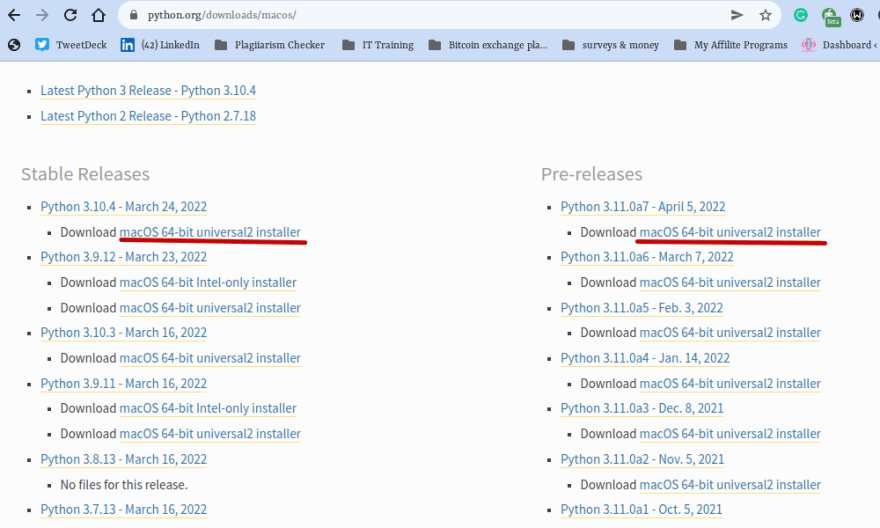Screen dimensions: 880x528
Task: Download Python 3.11.0a7 universal2 installer
Action: [x=730, y=232]
